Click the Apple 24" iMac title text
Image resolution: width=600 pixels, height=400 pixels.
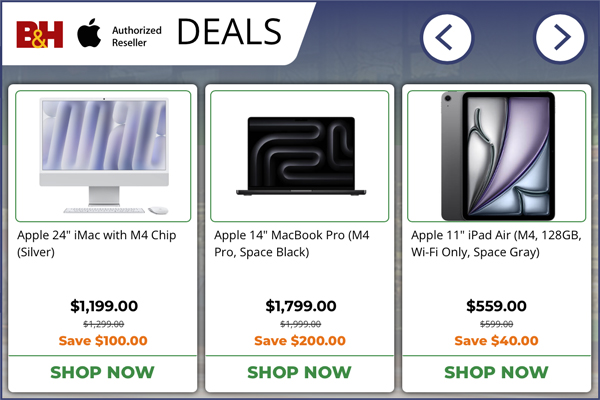point(92,243)
